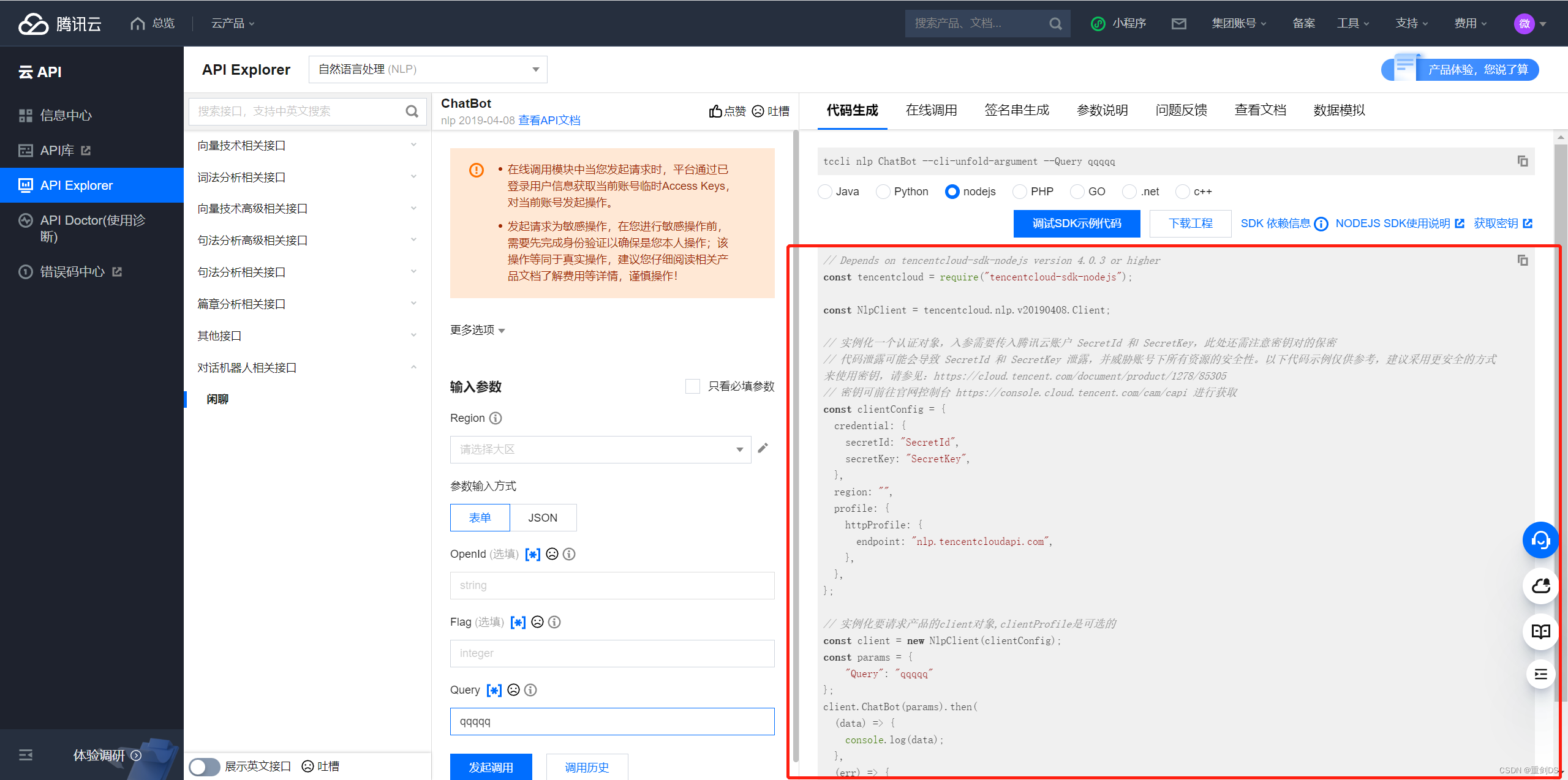The image size is (1568, 780).
Task: Open the mail messages icon
Action: (x=1179, y=23)
